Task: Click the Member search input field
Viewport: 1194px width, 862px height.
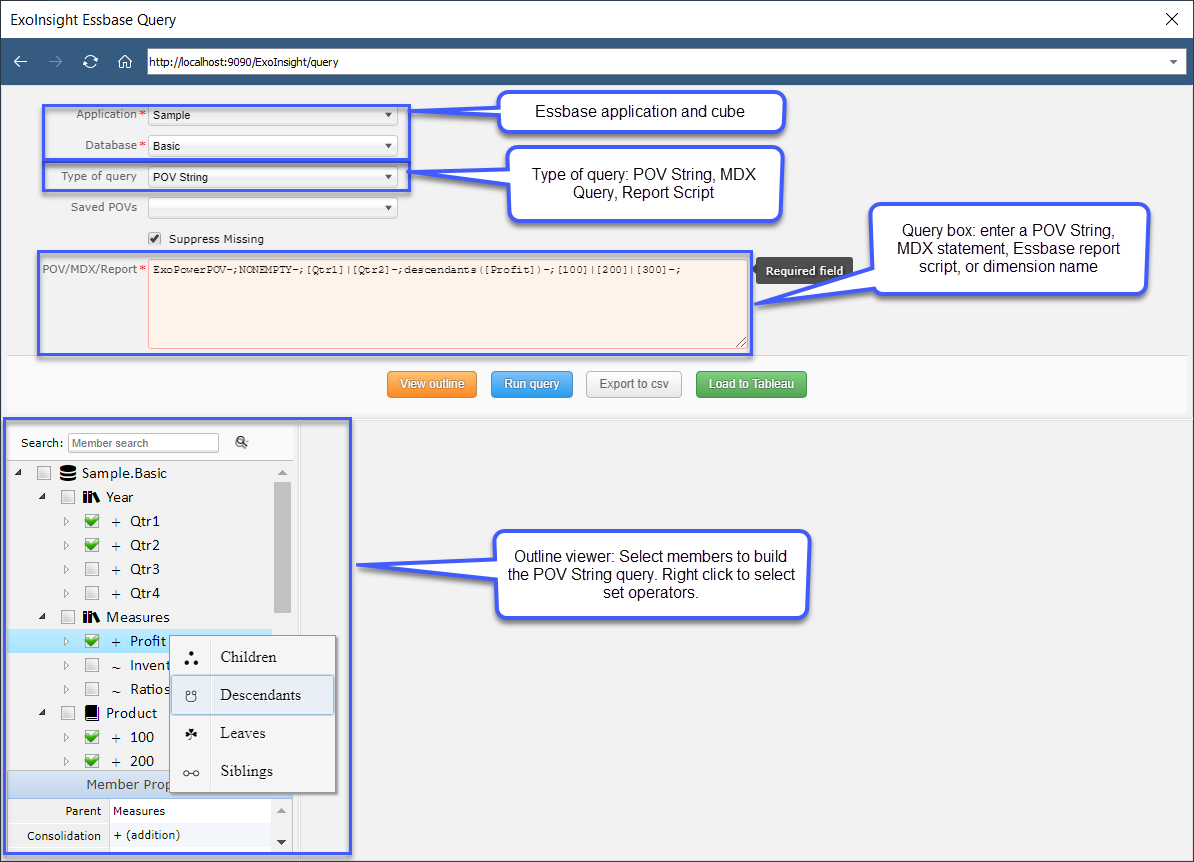Action: point(144,443)
